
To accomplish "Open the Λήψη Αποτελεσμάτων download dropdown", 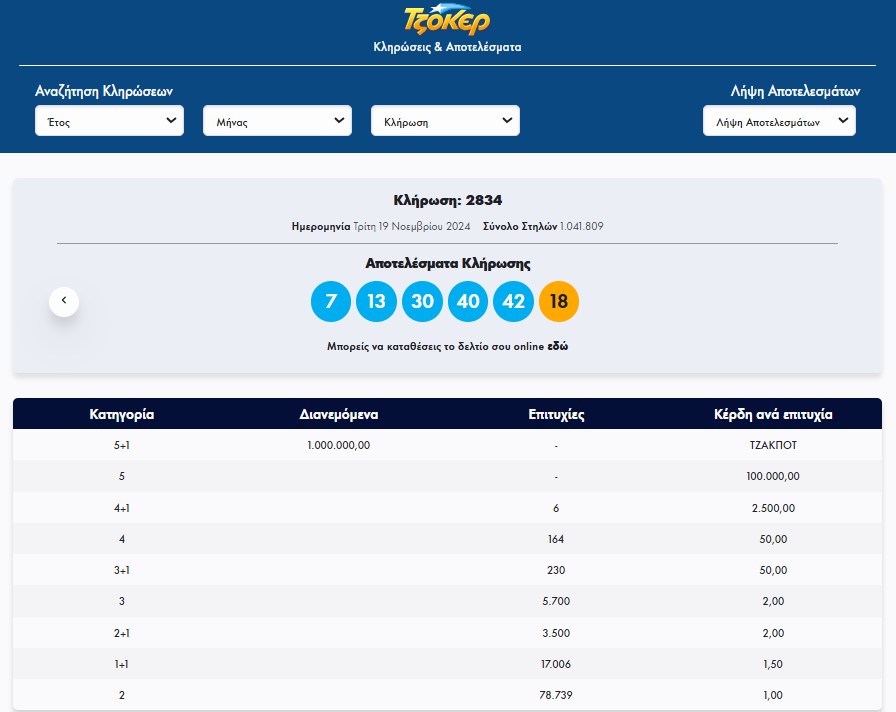I will pos(779,121).
